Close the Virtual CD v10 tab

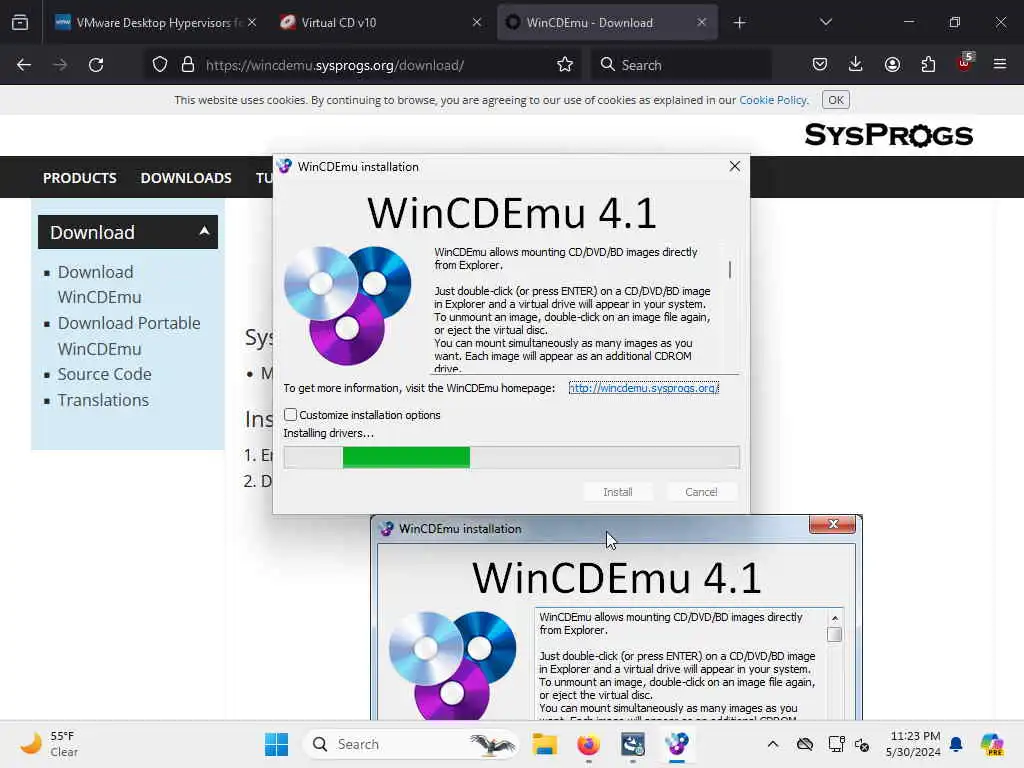(x=477, y=23)
